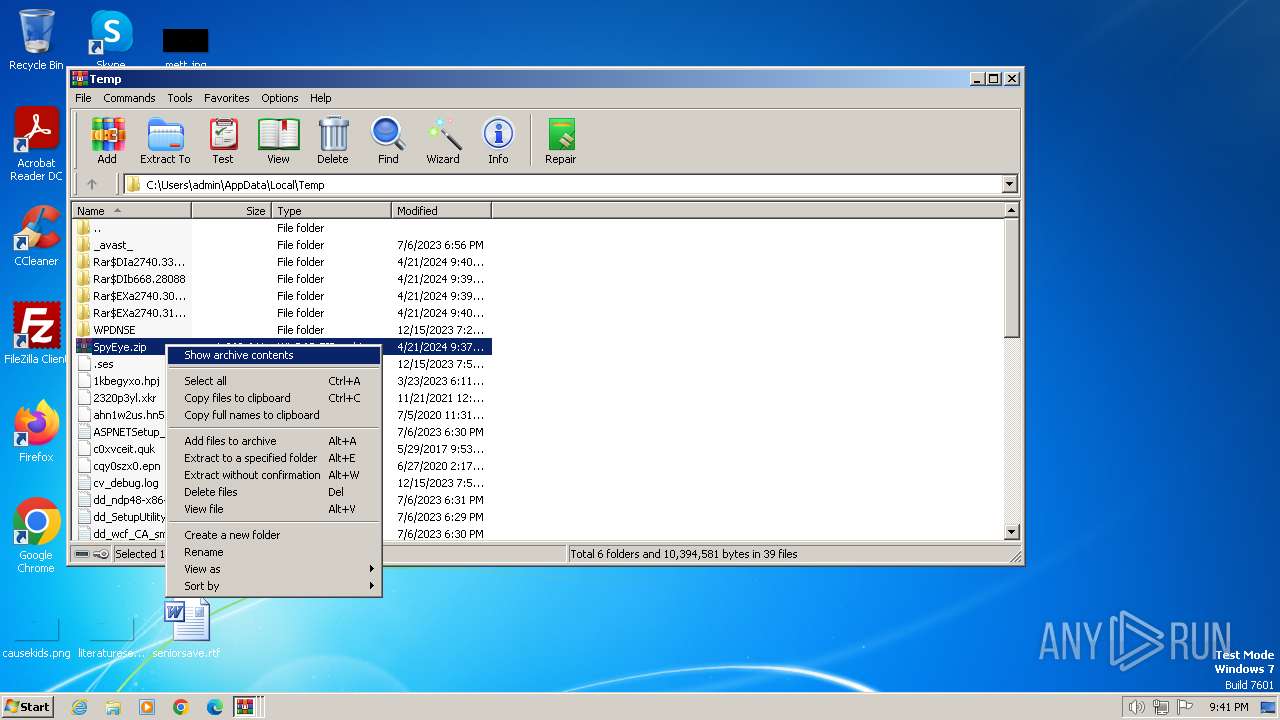Click the Test archive icon

point(223,141)
